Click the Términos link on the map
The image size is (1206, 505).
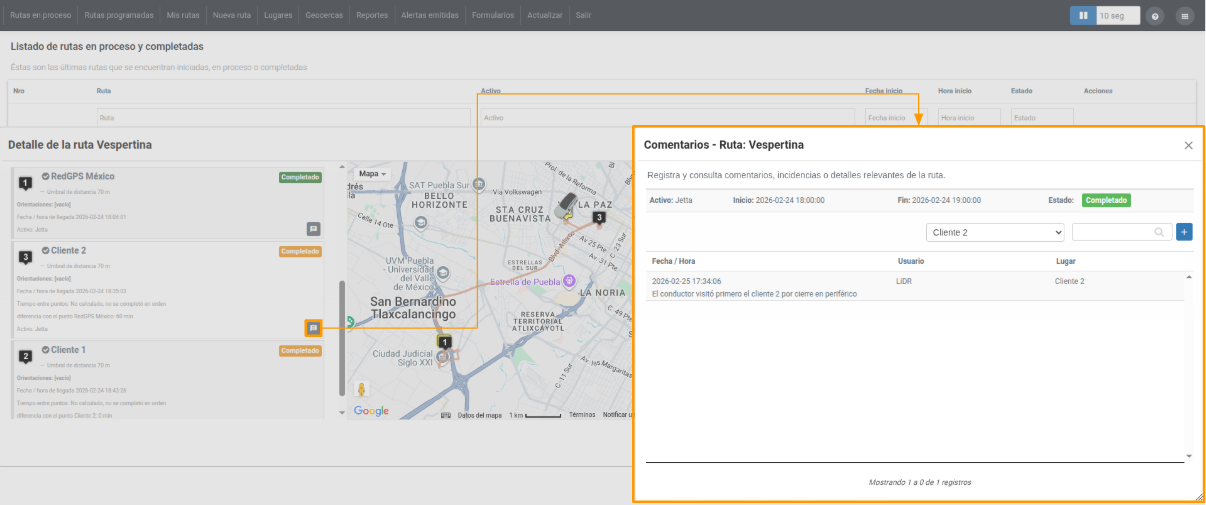tap(582, 414)
